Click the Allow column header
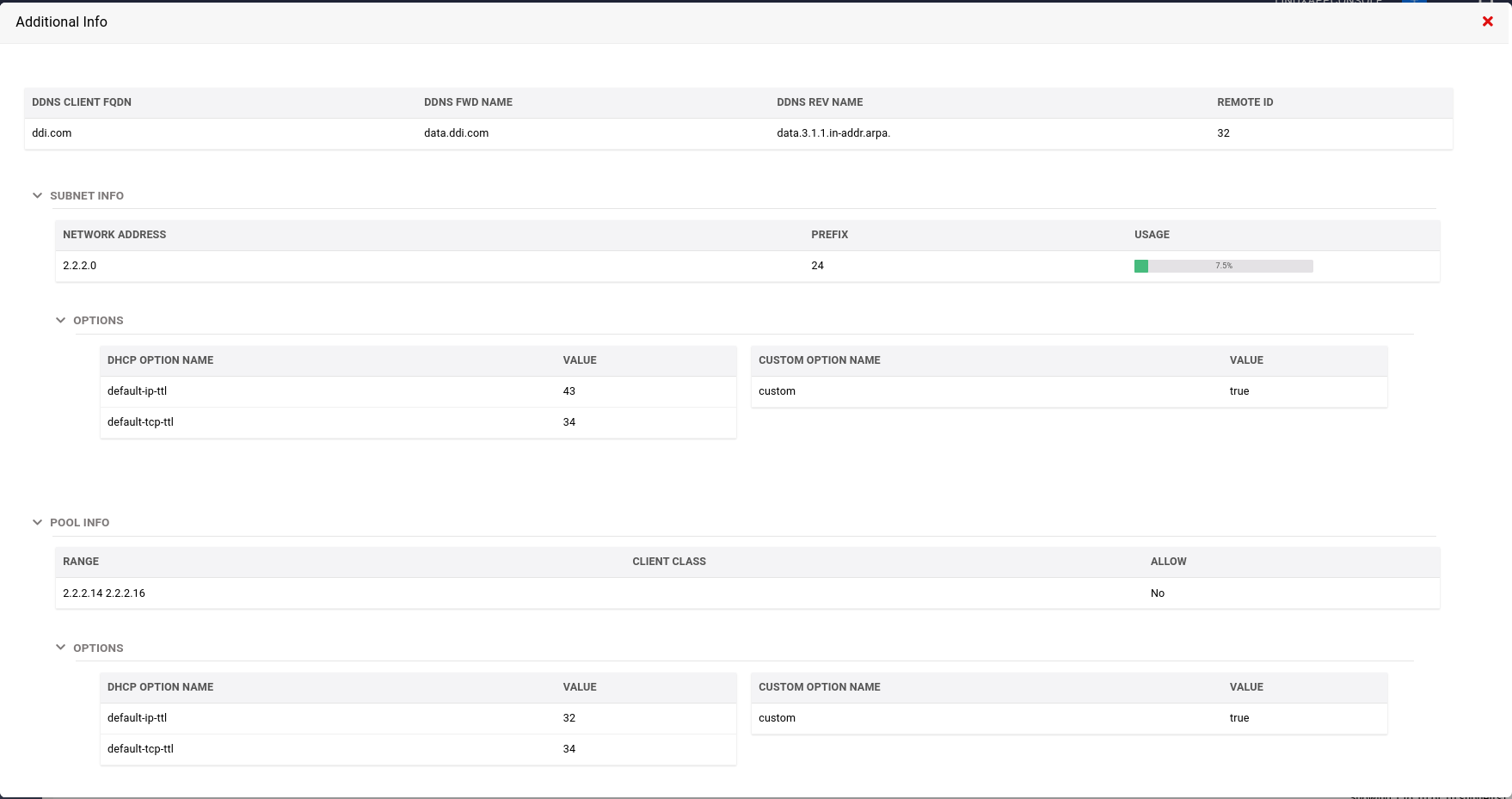1512x799 pixels. click(x=1168, y=562)
